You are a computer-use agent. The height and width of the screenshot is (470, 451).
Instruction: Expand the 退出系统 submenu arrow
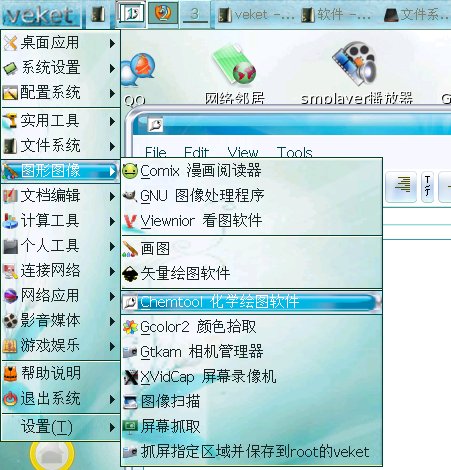[x=113, y=399]
